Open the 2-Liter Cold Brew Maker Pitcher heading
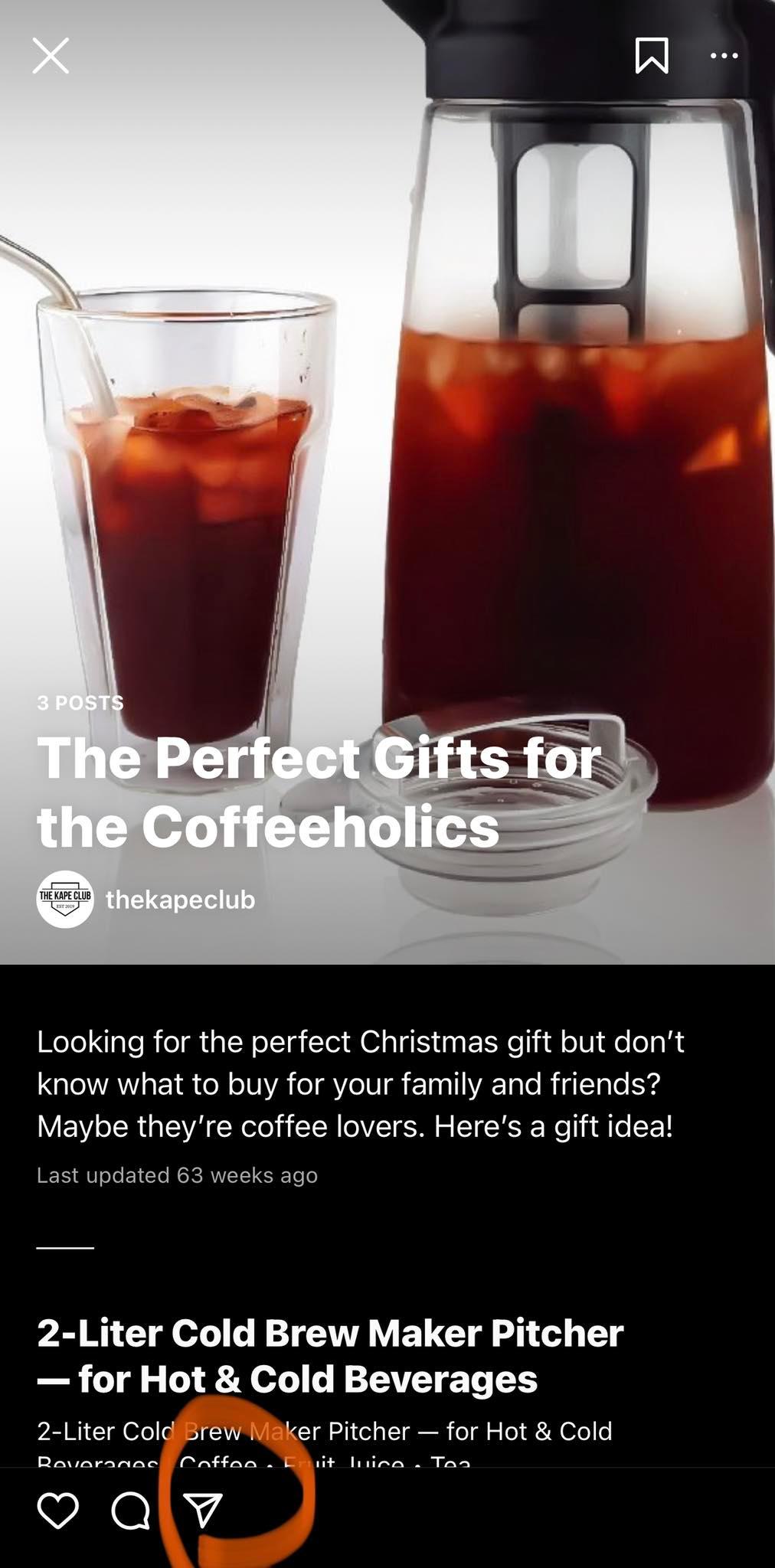 point(330,1355)
